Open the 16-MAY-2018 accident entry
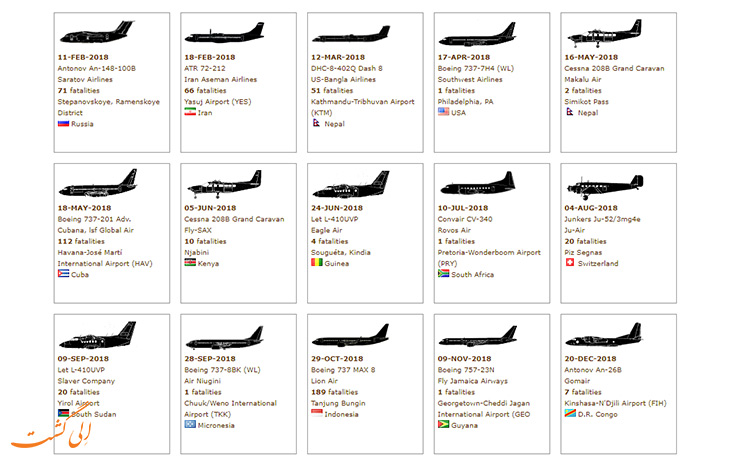This screenshot has width=730, height=457. 591,57
